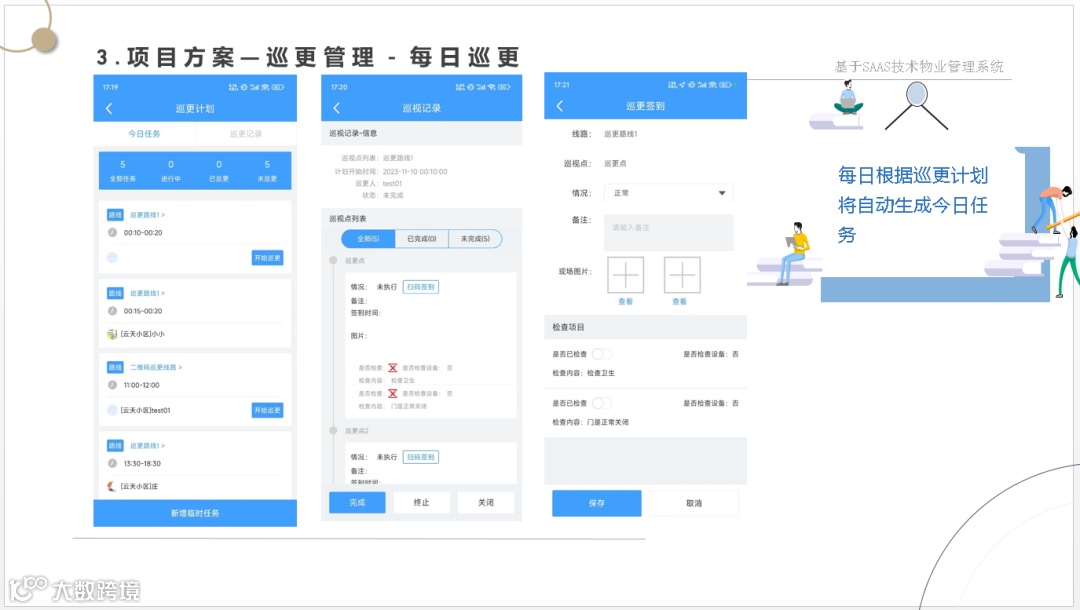Switch to the 巡更记录 tab
The height and width of the screenshot is (610, 1080).
[x=246, y=134]
